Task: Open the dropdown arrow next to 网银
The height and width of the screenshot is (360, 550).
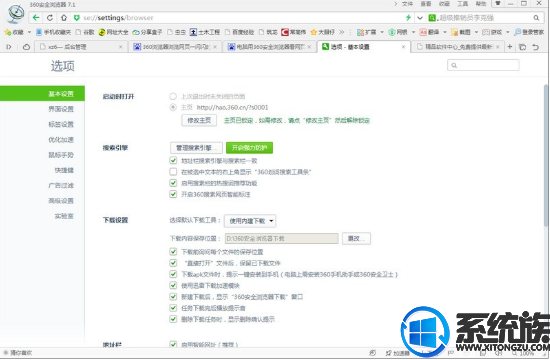Action: [x=413, y=32]
